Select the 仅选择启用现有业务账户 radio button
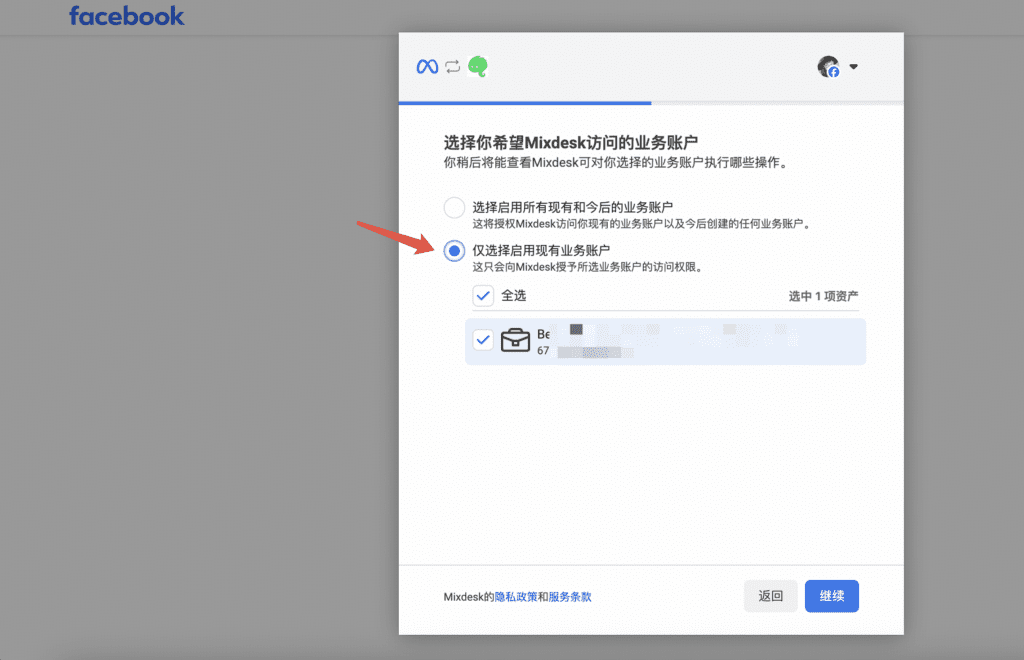 coord(454,251)
